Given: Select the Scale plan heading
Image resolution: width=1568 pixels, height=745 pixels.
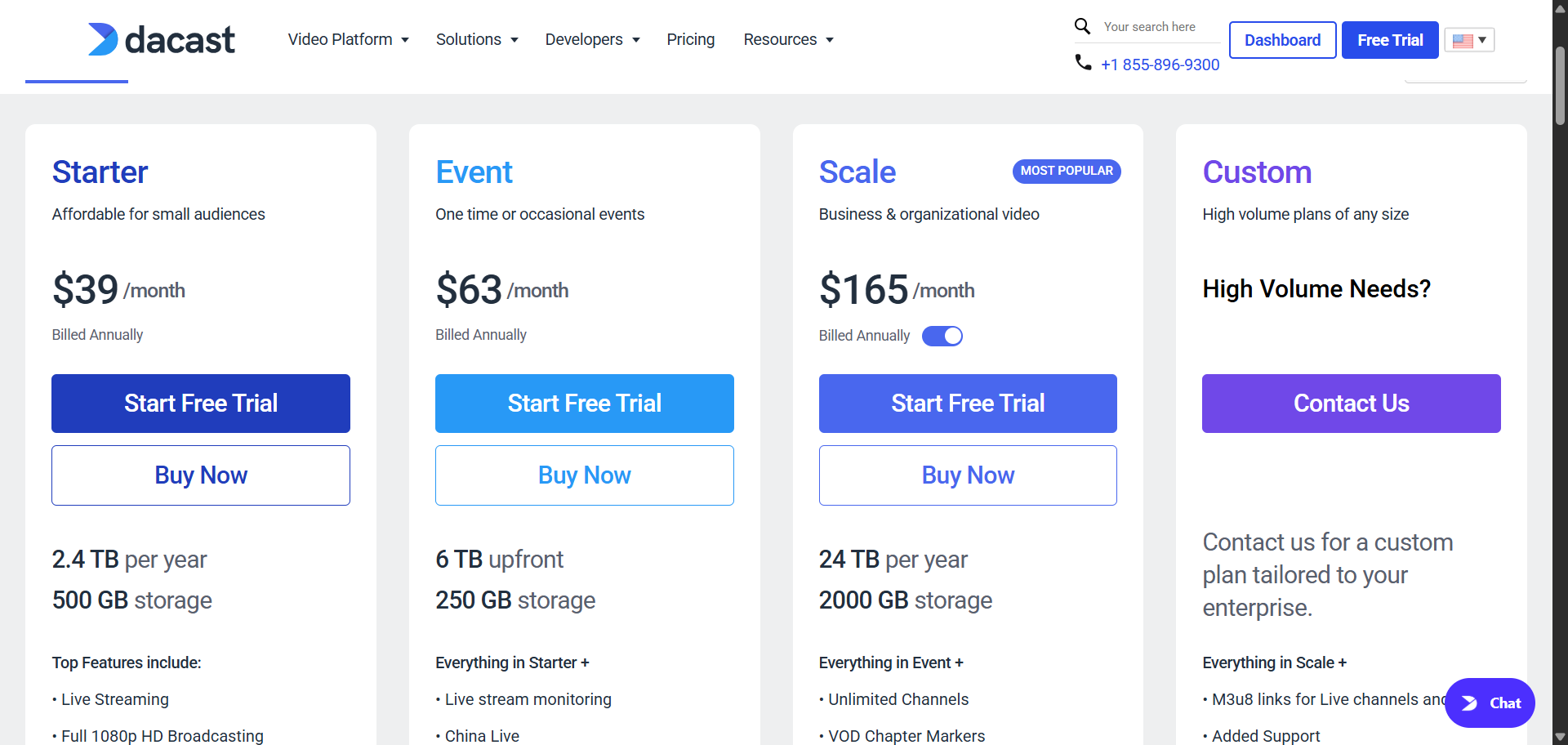Looking at the screenshot, I should pos(857,172).
